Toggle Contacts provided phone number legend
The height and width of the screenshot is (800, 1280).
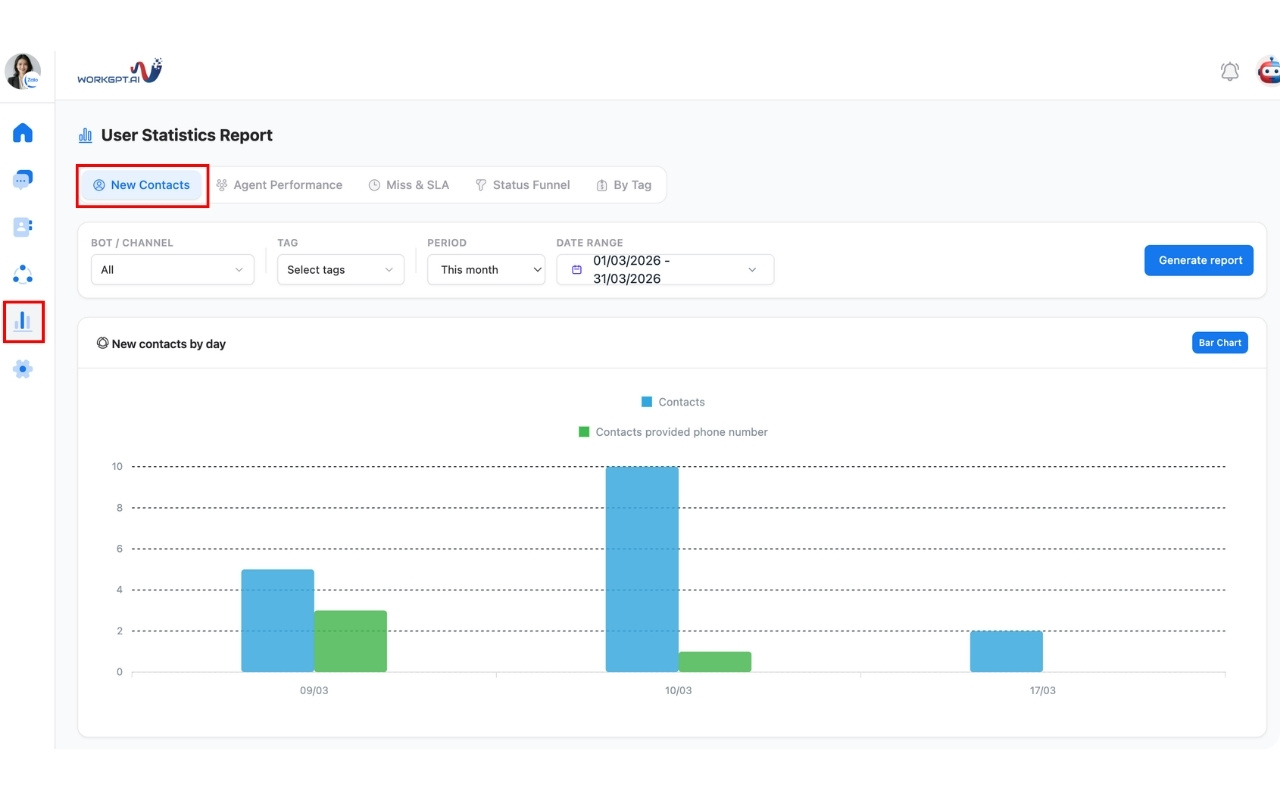click(673, 432)
